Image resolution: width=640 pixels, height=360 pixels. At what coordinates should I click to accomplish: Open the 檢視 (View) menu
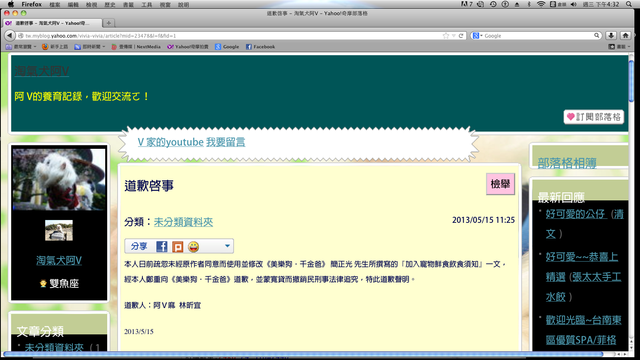click(x=91, y=4)
